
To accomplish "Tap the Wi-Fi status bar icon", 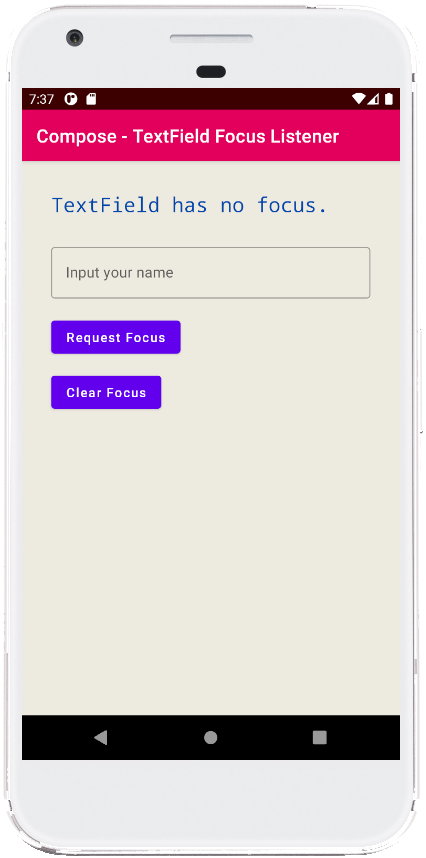I will coord(359,99).
